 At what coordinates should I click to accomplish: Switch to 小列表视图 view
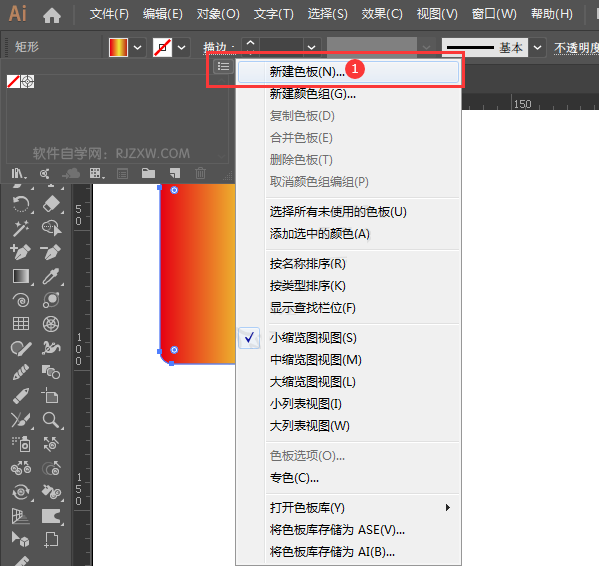coord(348,404)
